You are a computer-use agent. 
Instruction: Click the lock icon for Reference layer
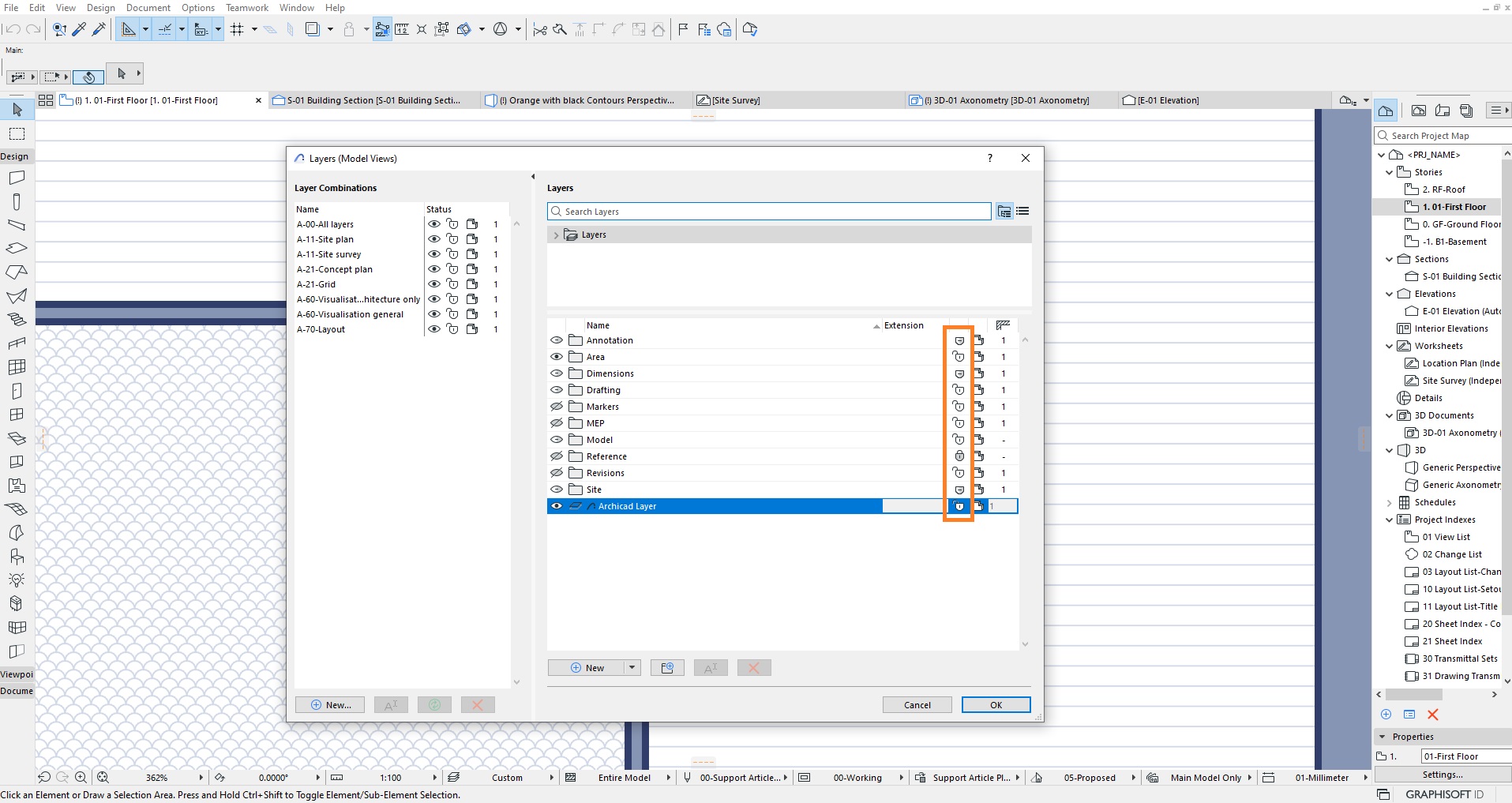coord(959,456)
